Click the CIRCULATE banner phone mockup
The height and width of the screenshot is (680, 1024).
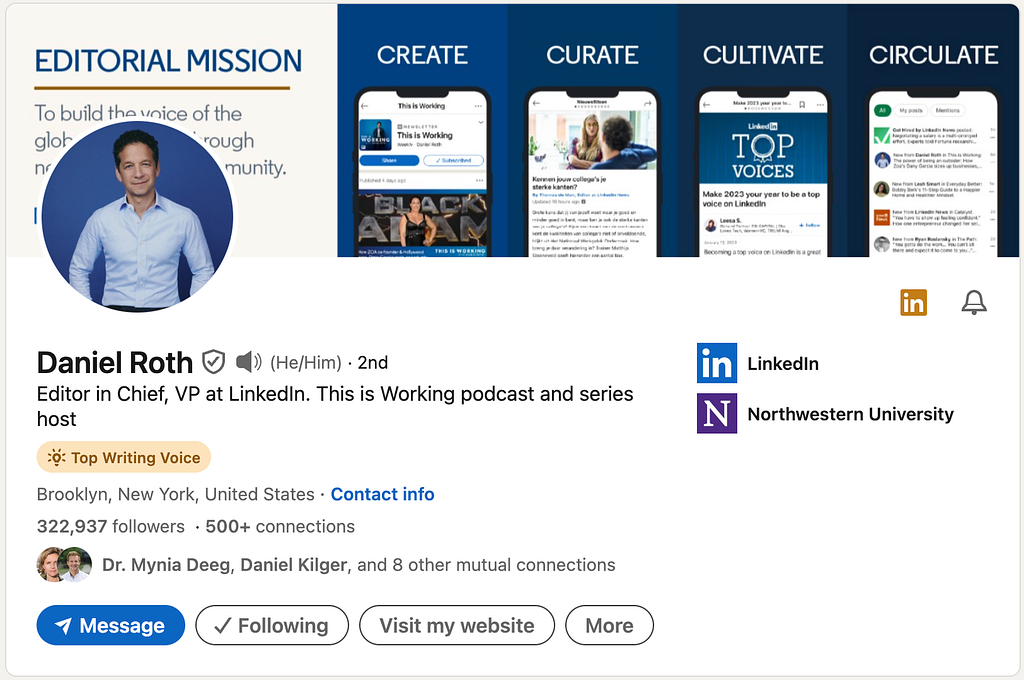933,172
